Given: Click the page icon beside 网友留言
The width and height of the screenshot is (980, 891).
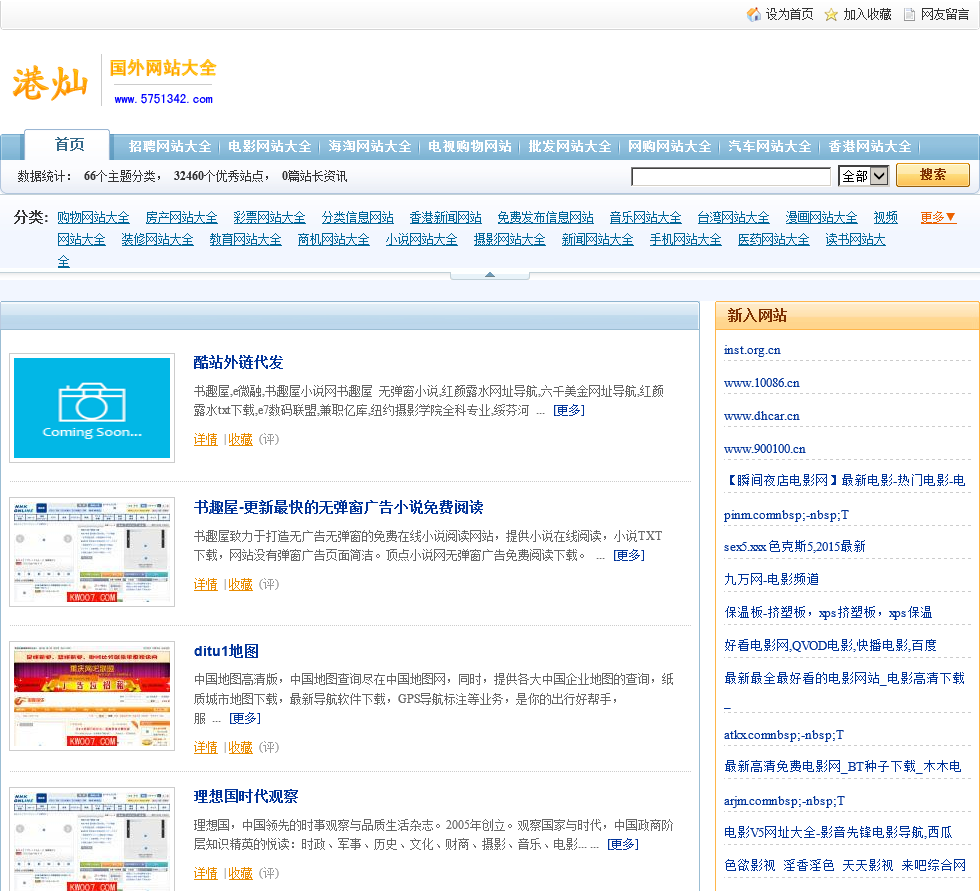Looking at the screenshot, I should pyautogui.click(x=909, y=14).
